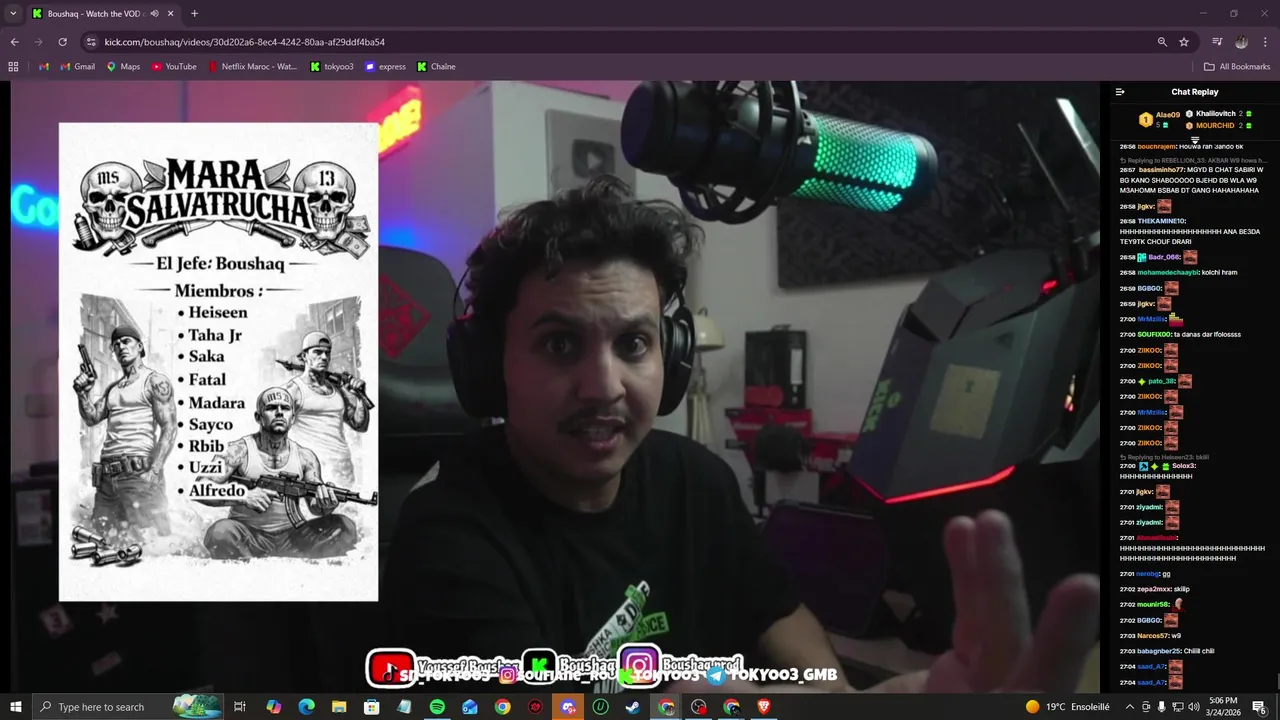Viewport: 1280px width, 720px height.
Task: Open the Windows Start menu
Action: coord(15,707)
